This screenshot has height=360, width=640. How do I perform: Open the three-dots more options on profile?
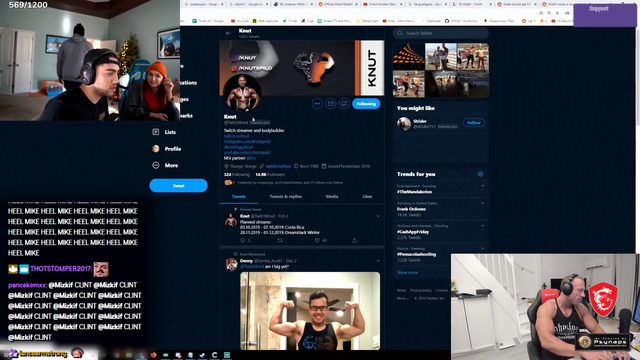[317, 104]
